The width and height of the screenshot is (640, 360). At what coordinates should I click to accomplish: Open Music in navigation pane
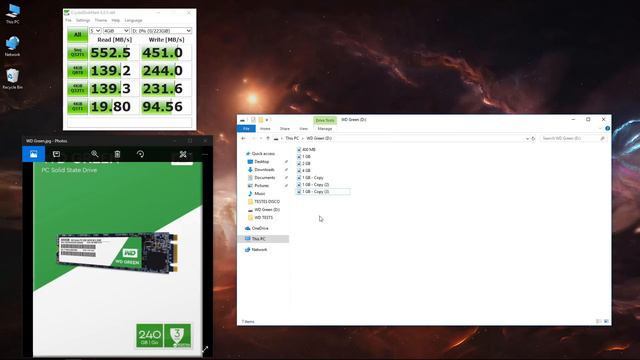pos(256,193)
